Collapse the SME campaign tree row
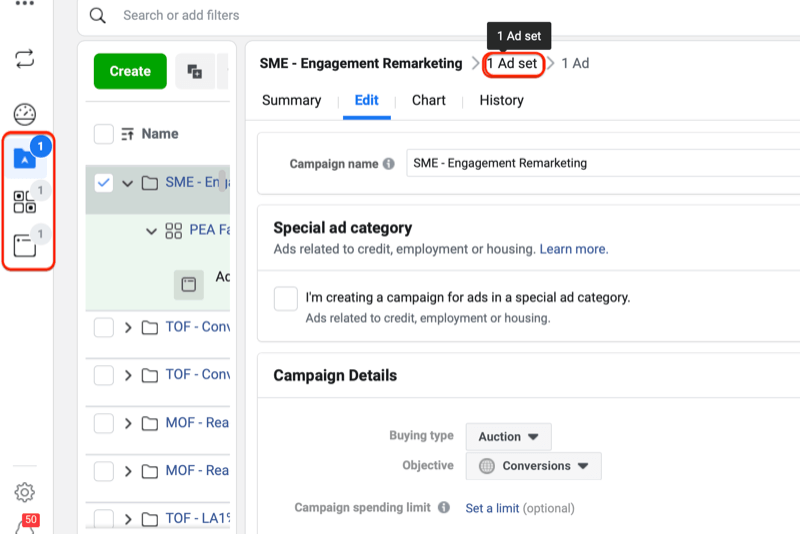The height and width of the screenshot is (534, 800). (128, 183)
